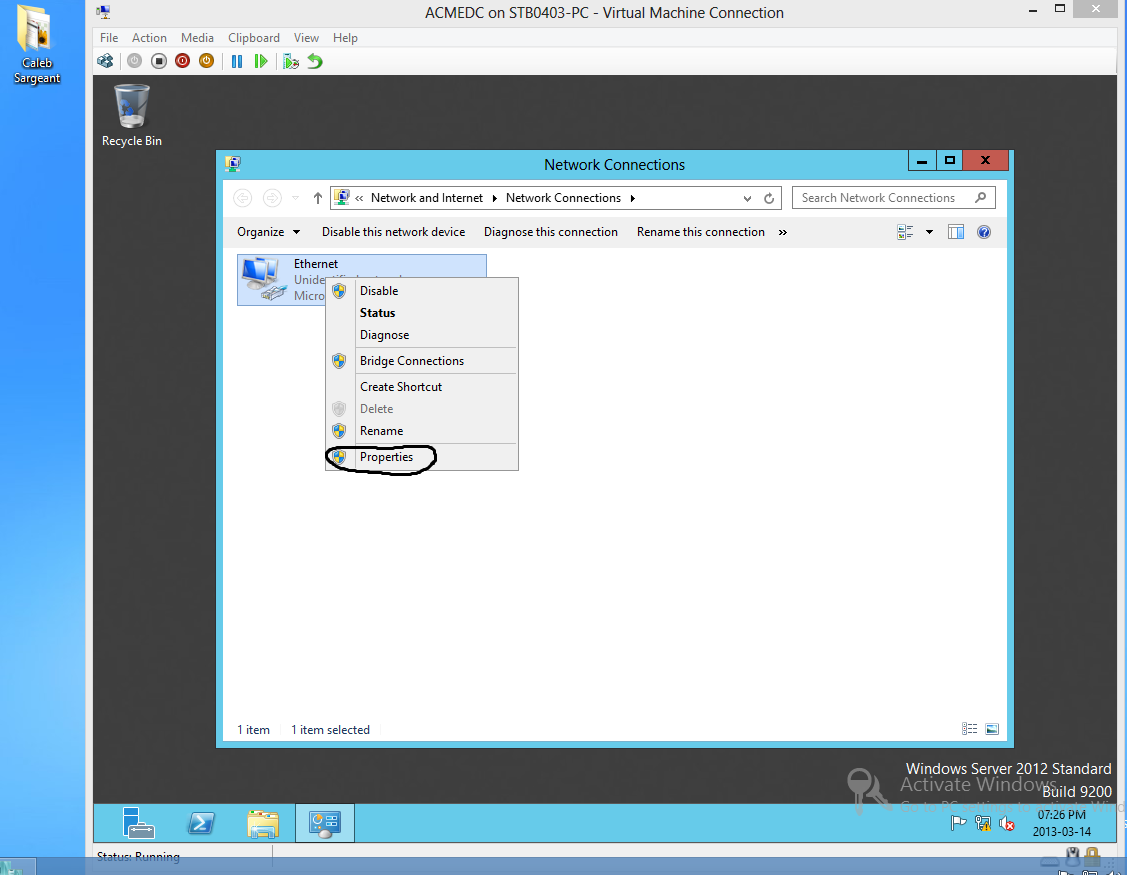This screenshot has width=1127, height=875.
Task: Choose Diagnose from context menu
Action: pyautogui.click(x=422, y=335)
